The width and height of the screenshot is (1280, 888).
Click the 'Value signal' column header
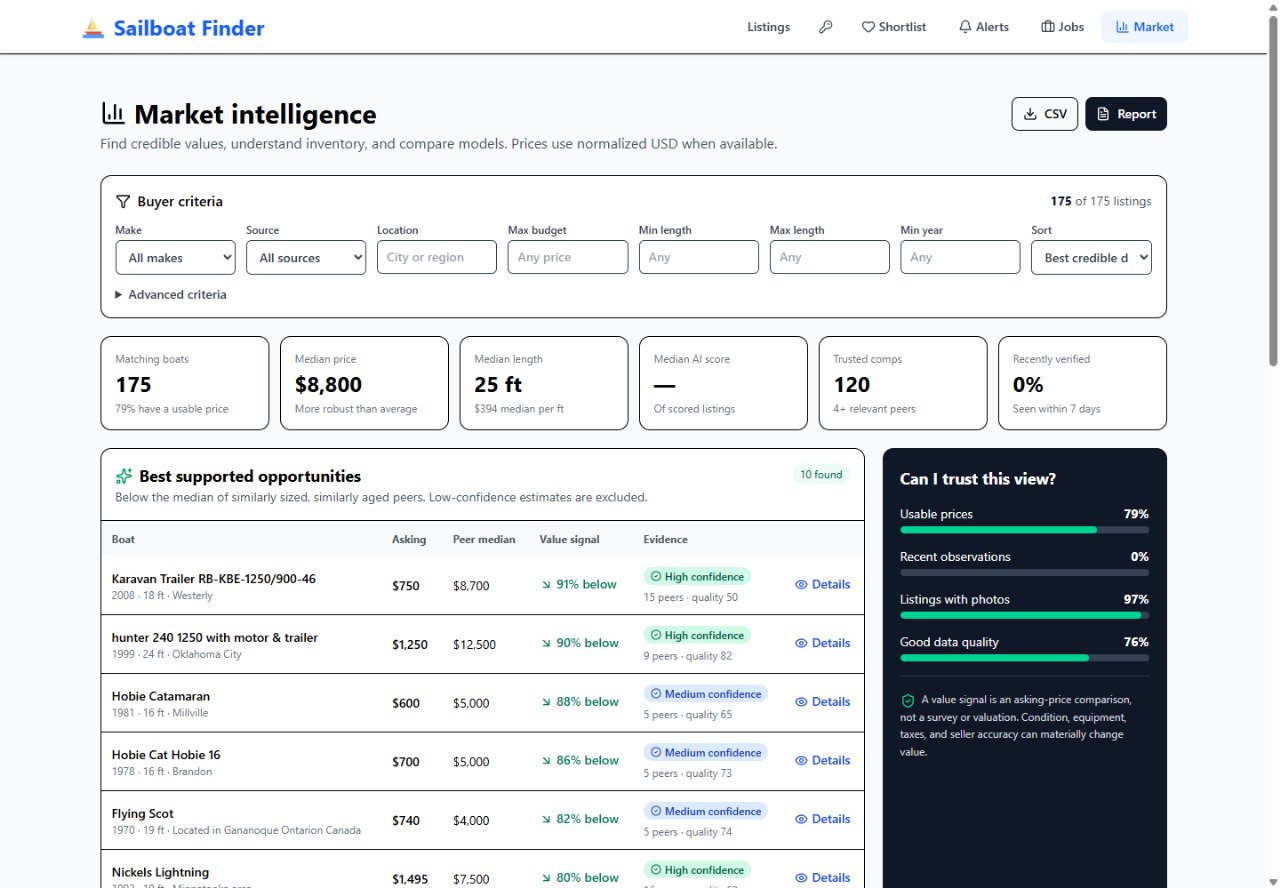tap(569, 539)
